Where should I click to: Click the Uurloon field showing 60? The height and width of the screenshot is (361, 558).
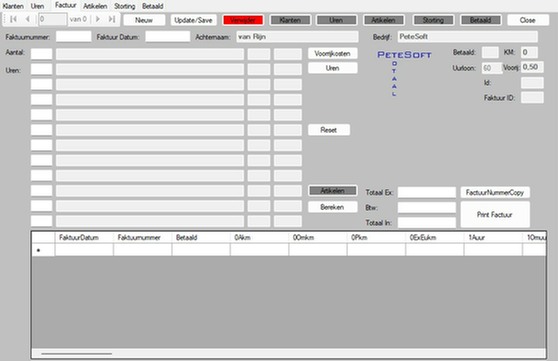coord(492,68)
